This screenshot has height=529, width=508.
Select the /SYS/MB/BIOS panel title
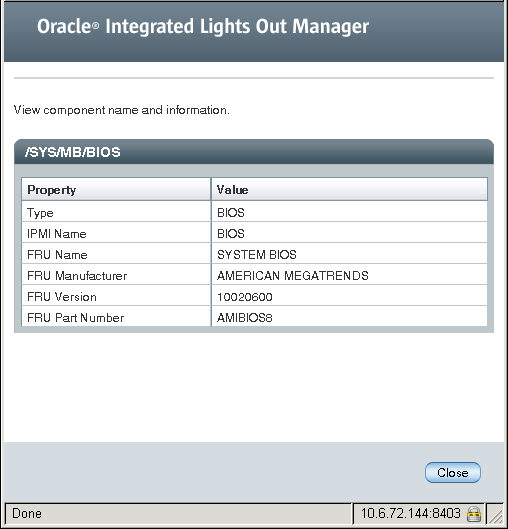(x=73, y=152)
